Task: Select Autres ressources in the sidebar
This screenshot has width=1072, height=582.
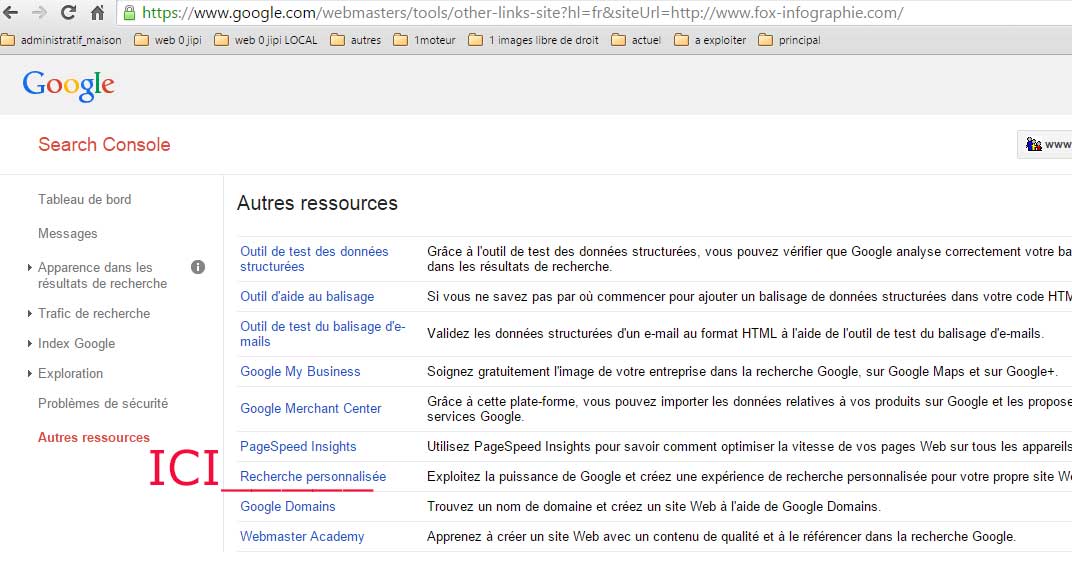Action: click(x=94, y=438)
